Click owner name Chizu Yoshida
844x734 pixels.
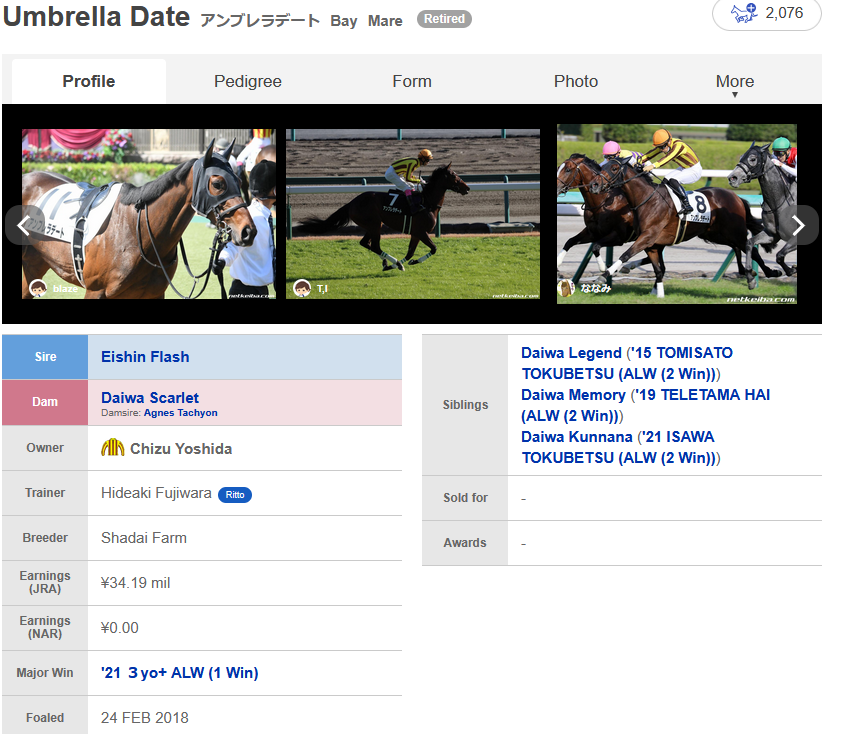click(181, 449)
